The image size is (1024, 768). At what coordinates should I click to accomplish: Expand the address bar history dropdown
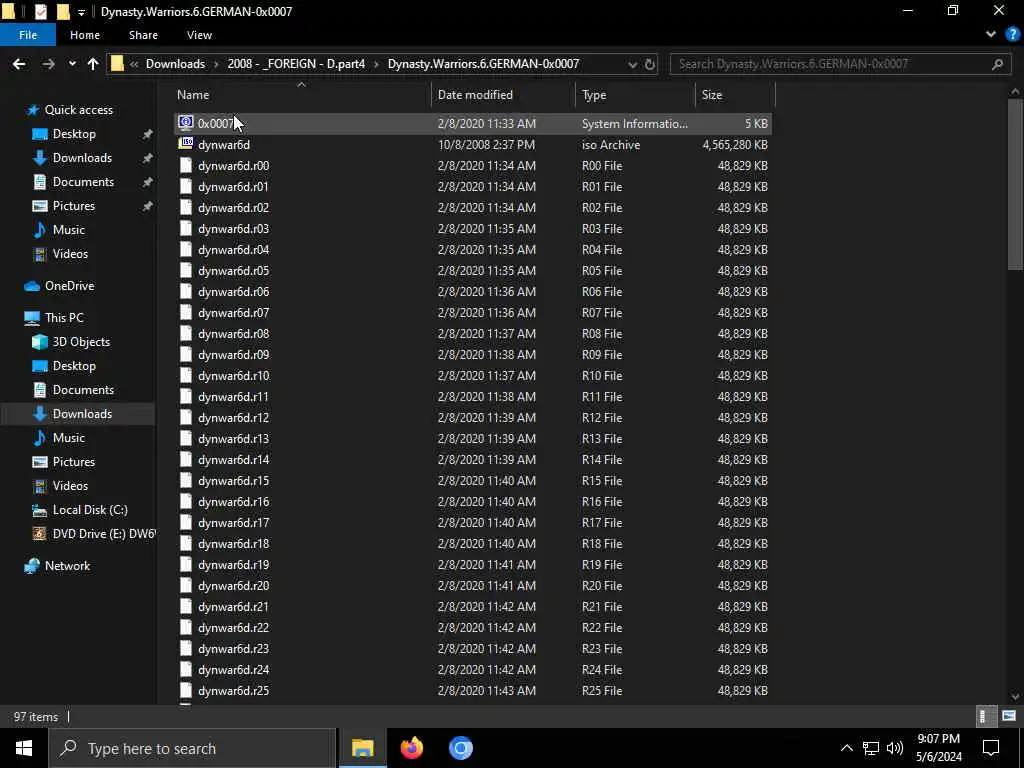(632, 64)
